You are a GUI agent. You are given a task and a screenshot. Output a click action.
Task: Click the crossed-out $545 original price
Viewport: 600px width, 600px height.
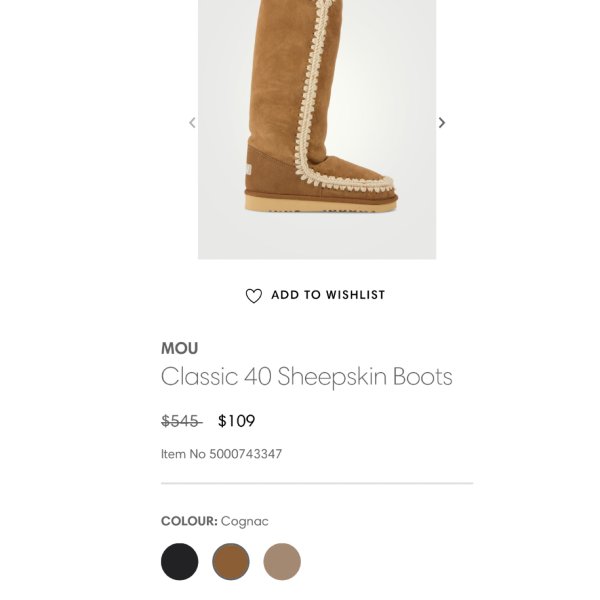coord(181,421)
